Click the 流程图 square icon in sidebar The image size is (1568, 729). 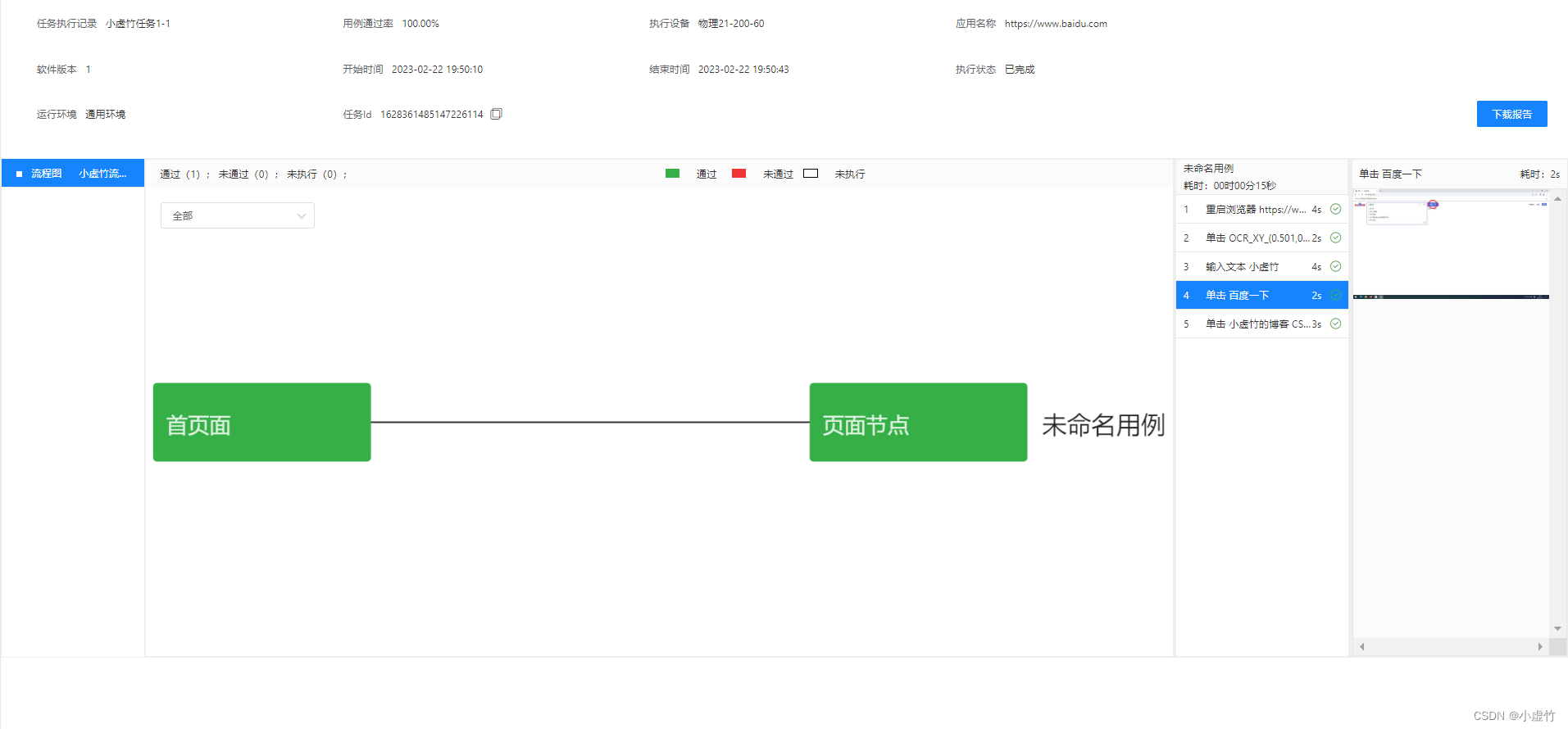coord(19,174)
